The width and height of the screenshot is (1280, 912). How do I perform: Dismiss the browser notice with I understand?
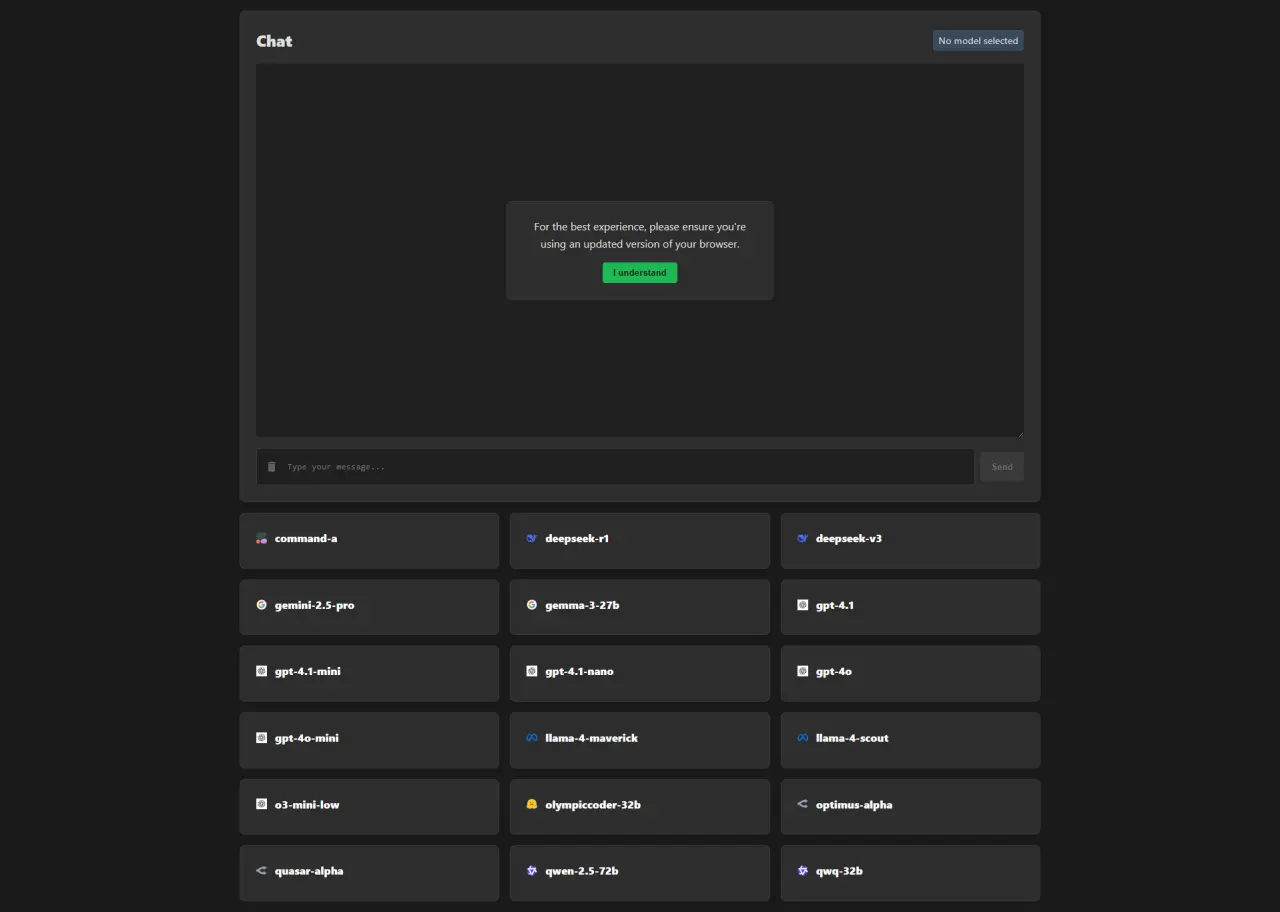(640, 273)
